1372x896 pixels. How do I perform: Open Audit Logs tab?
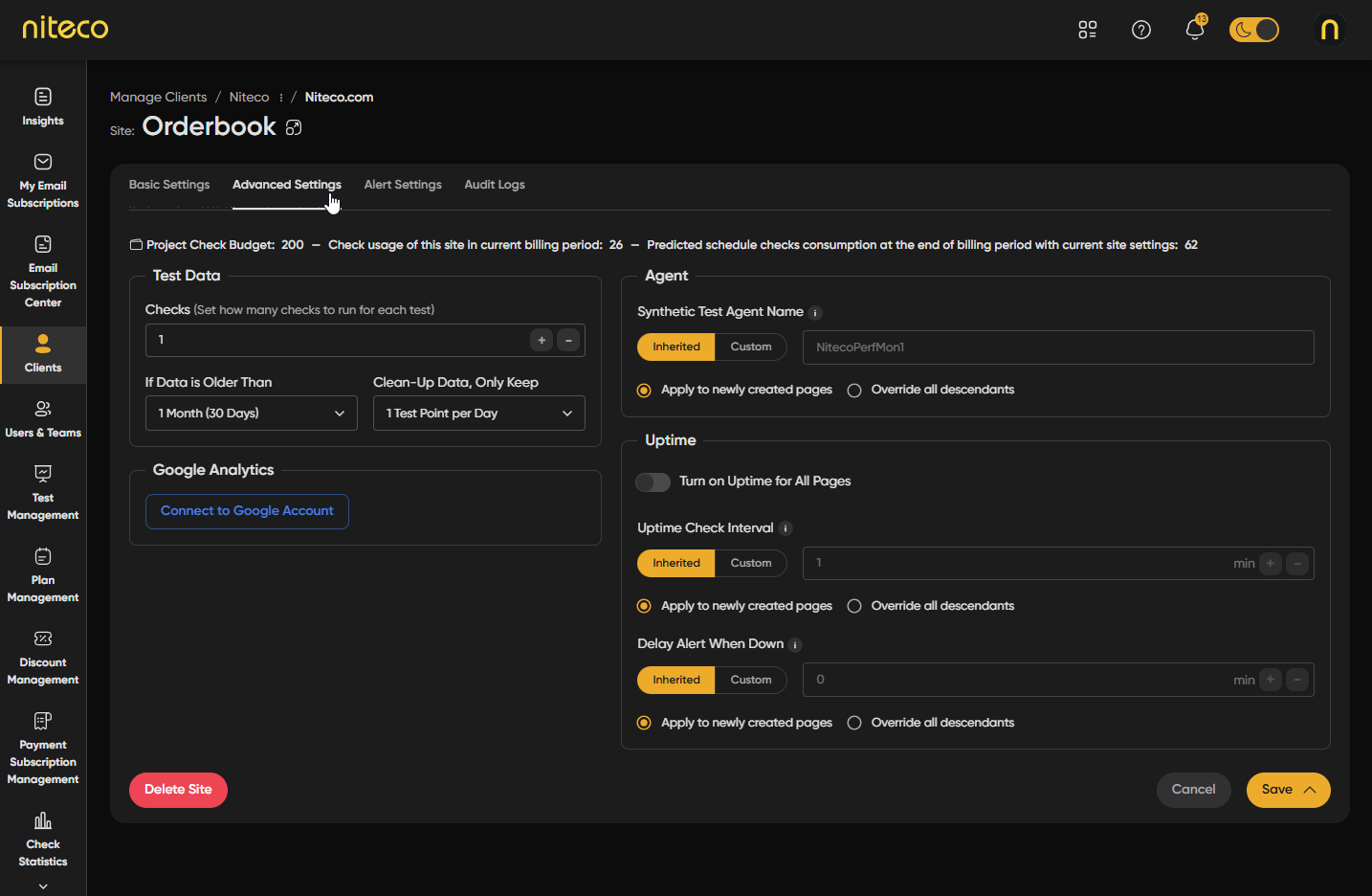point(495,185)
